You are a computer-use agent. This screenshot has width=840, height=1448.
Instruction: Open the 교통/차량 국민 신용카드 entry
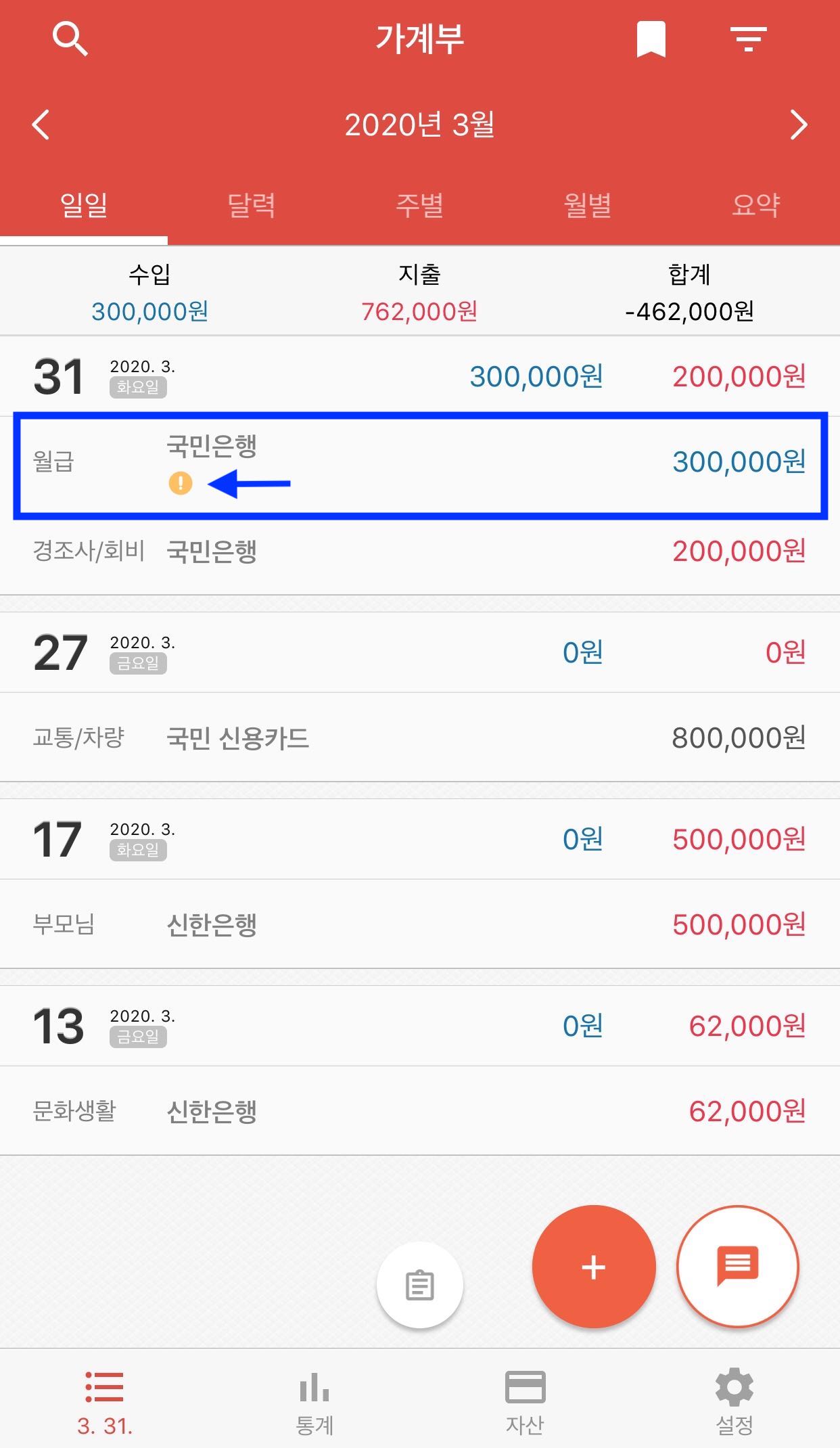(x=420, y=738)
